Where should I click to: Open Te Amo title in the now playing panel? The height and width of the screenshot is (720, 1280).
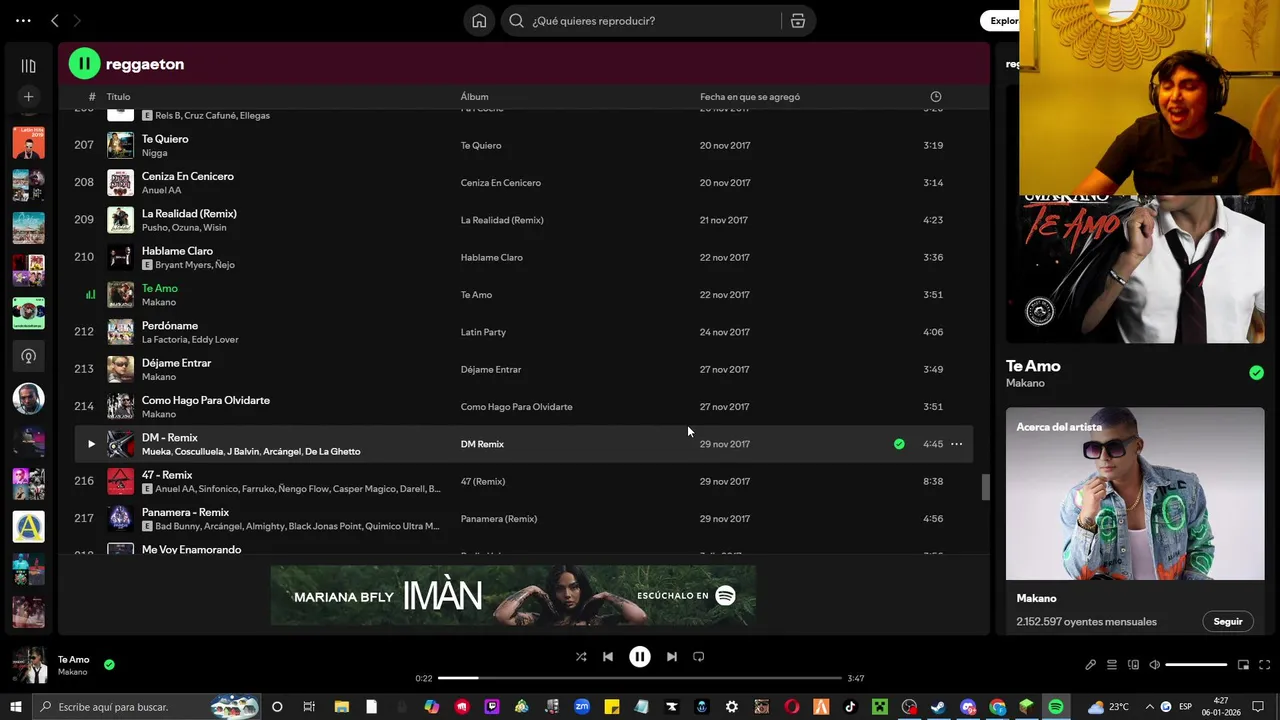(x=1033, y=366)
